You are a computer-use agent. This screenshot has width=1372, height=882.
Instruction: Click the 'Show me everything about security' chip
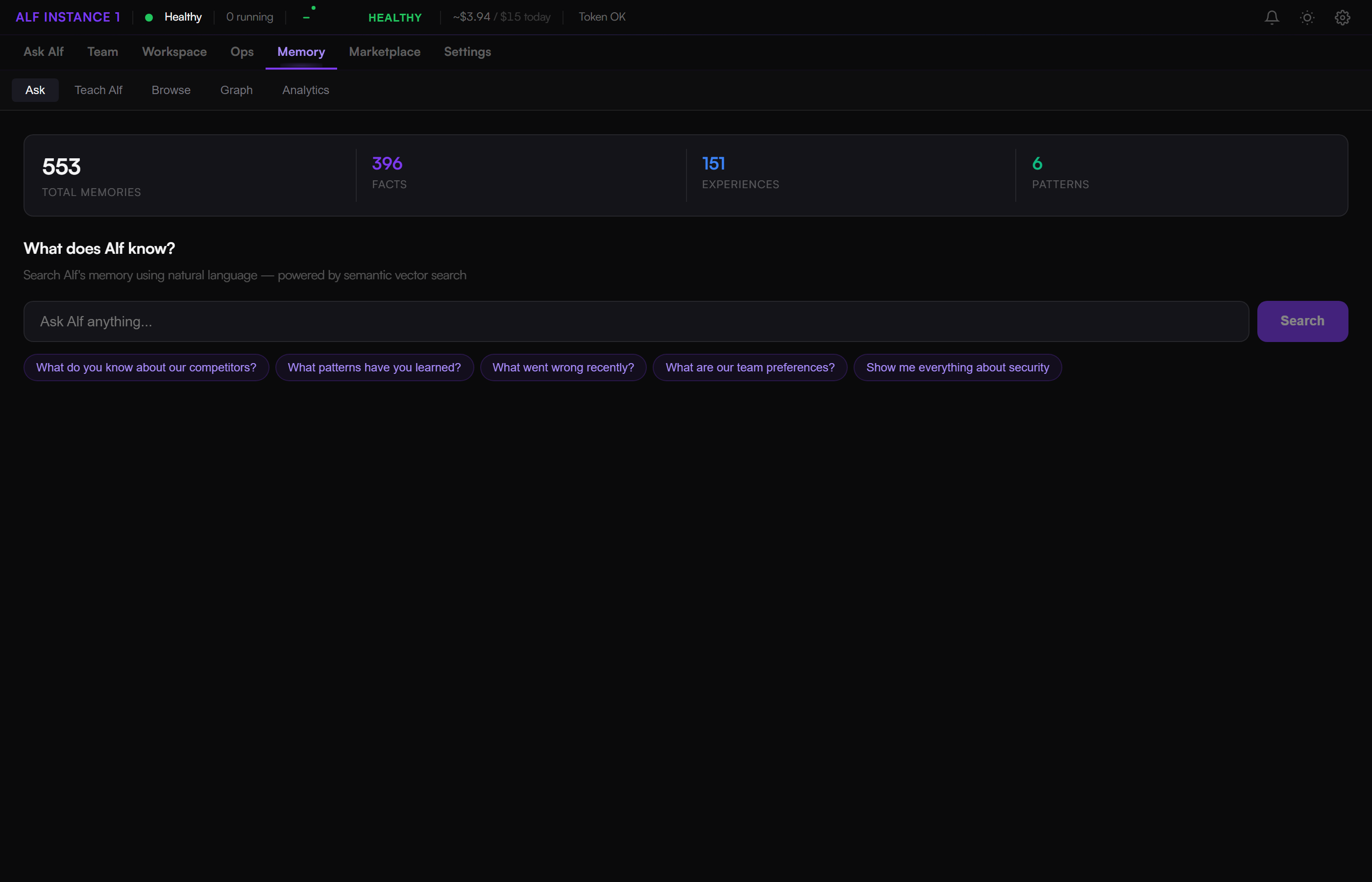957,367
